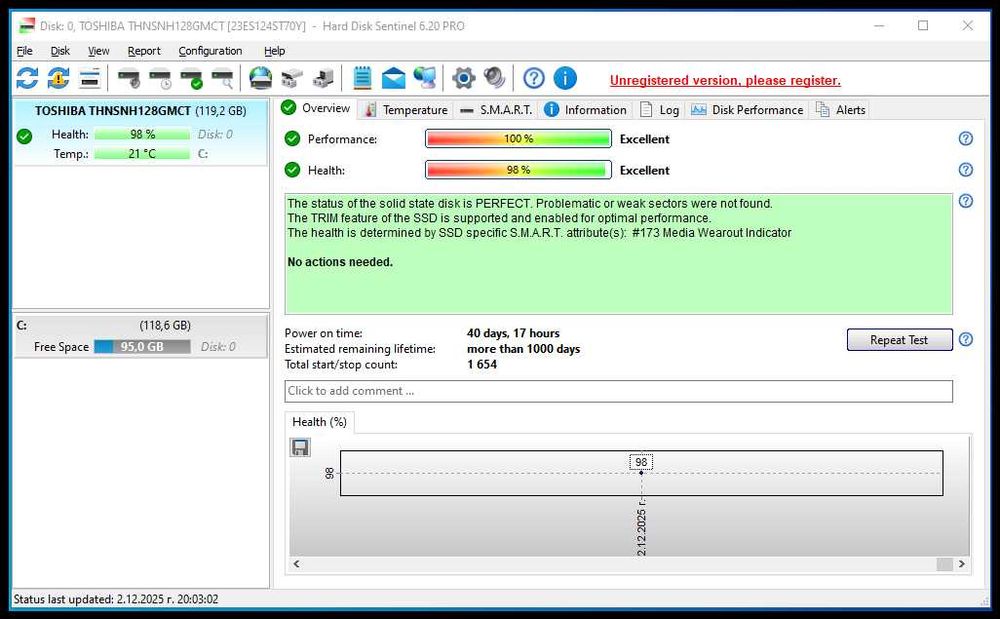The image size is (1000, 619).
Task: Click the disk icon with clock badge
Action: pyautogui.click(x=160, y=79)
